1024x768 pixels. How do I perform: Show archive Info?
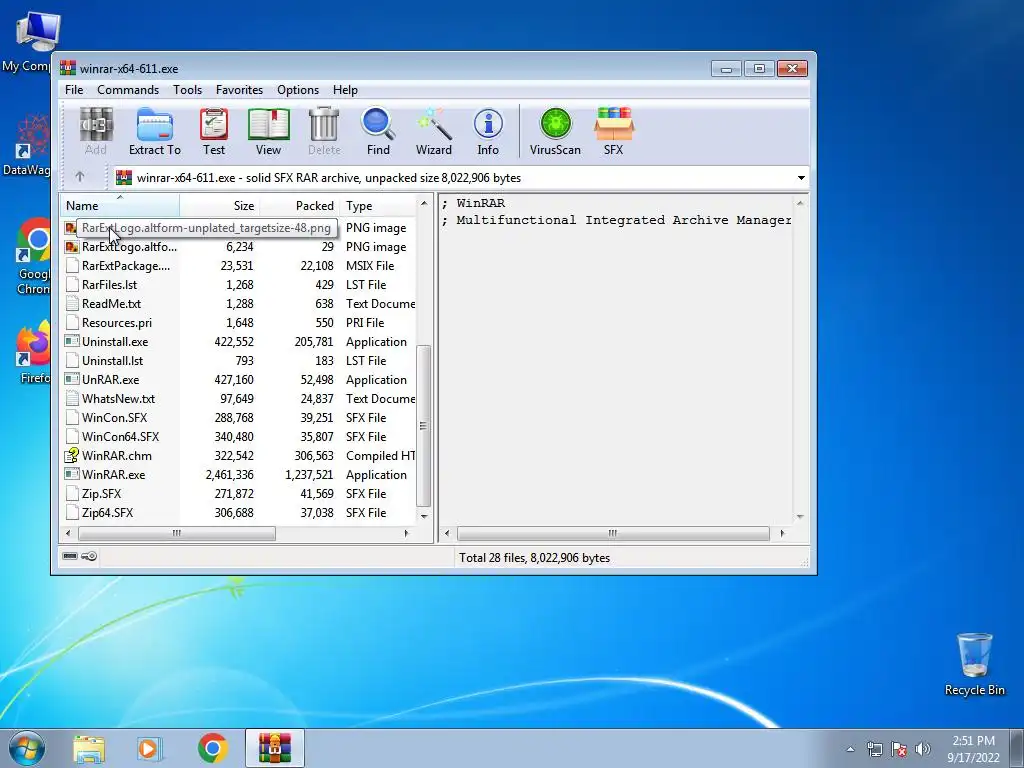pos(488,131)
